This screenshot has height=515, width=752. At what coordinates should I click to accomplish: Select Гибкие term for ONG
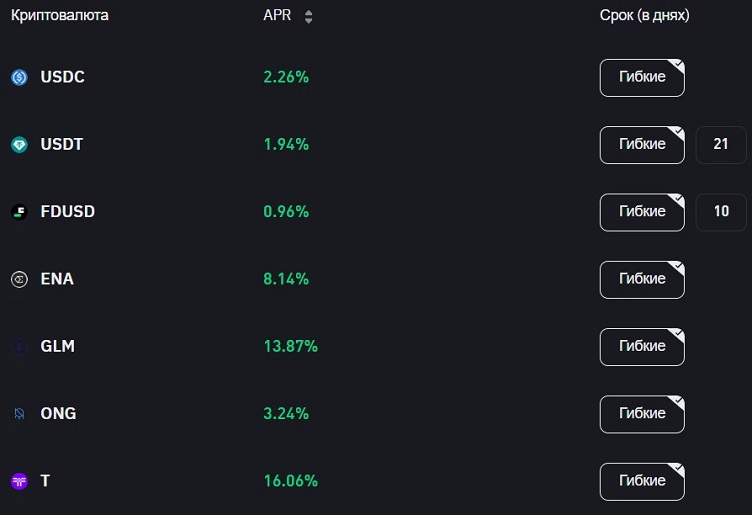[642, 414]
